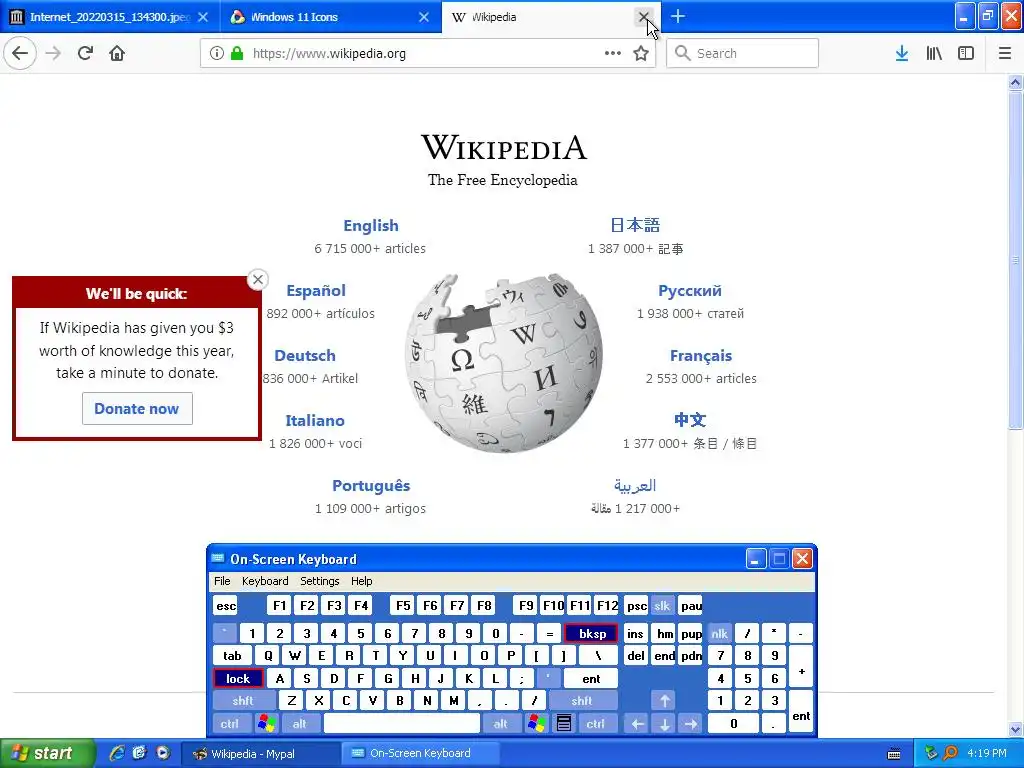
Task: Click the scrollbar down arrow
Action: coord(1015,729)
